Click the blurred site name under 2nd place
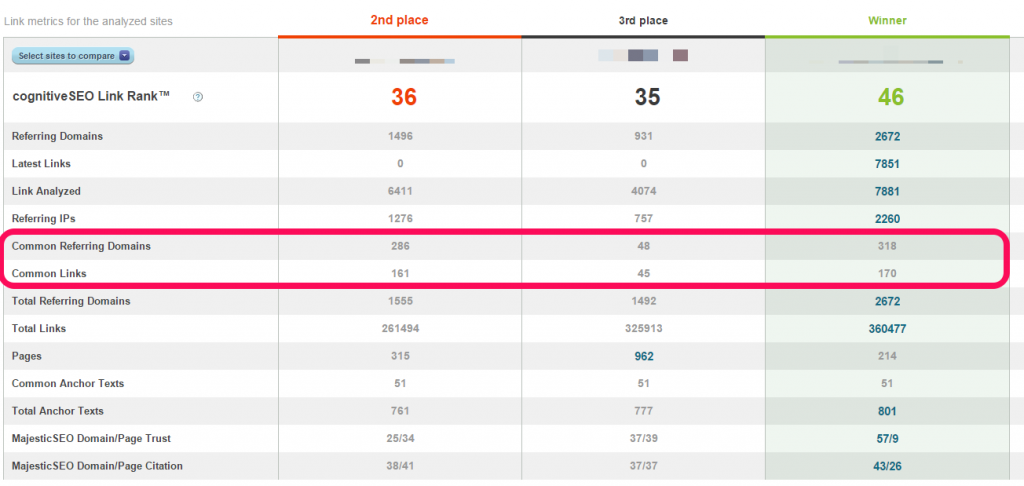 tap(405, 61)
